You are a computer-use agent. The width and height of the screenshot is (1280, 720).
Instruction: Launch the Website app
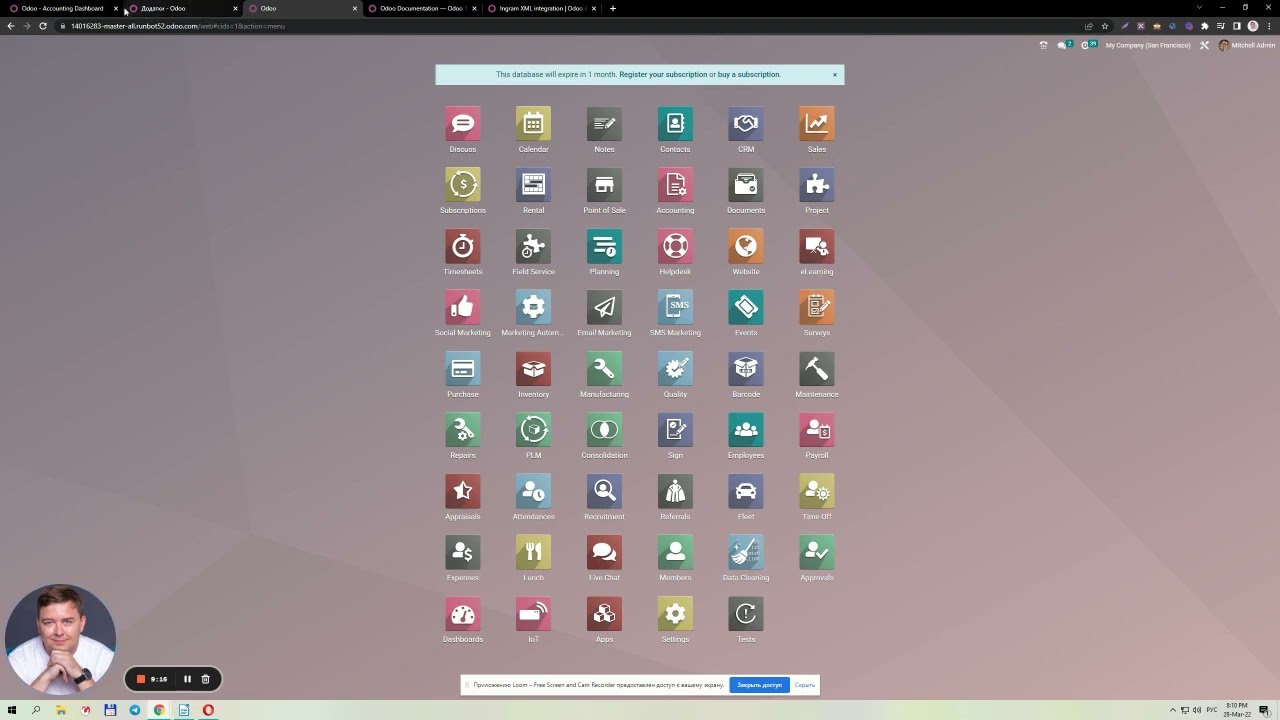coord(746,246)
